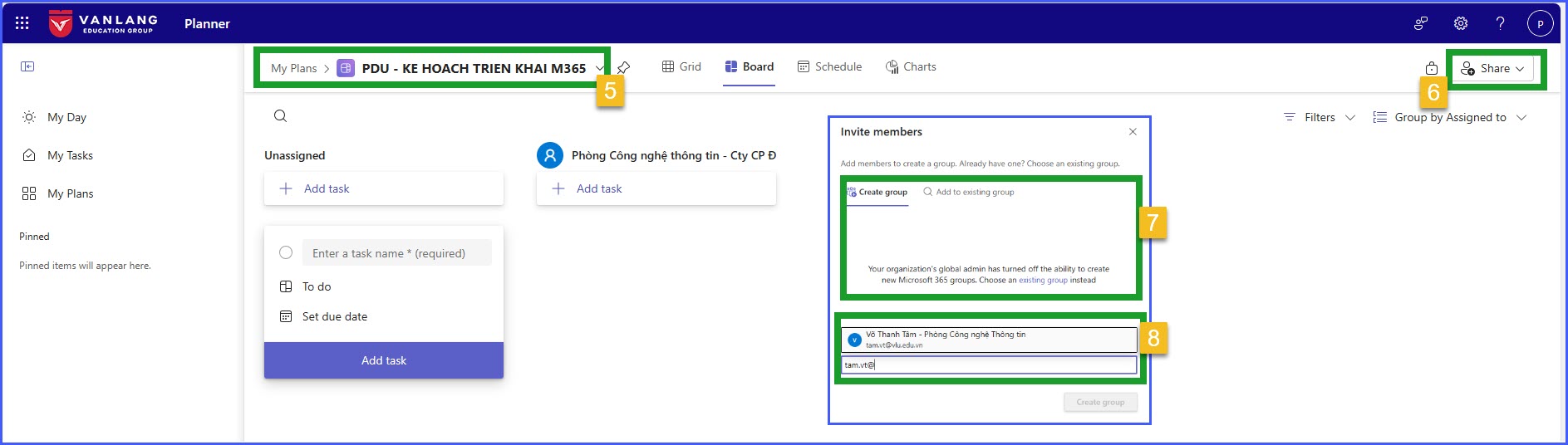Click Set due date for the new task

pyautogui.click(x=335, y=316)
